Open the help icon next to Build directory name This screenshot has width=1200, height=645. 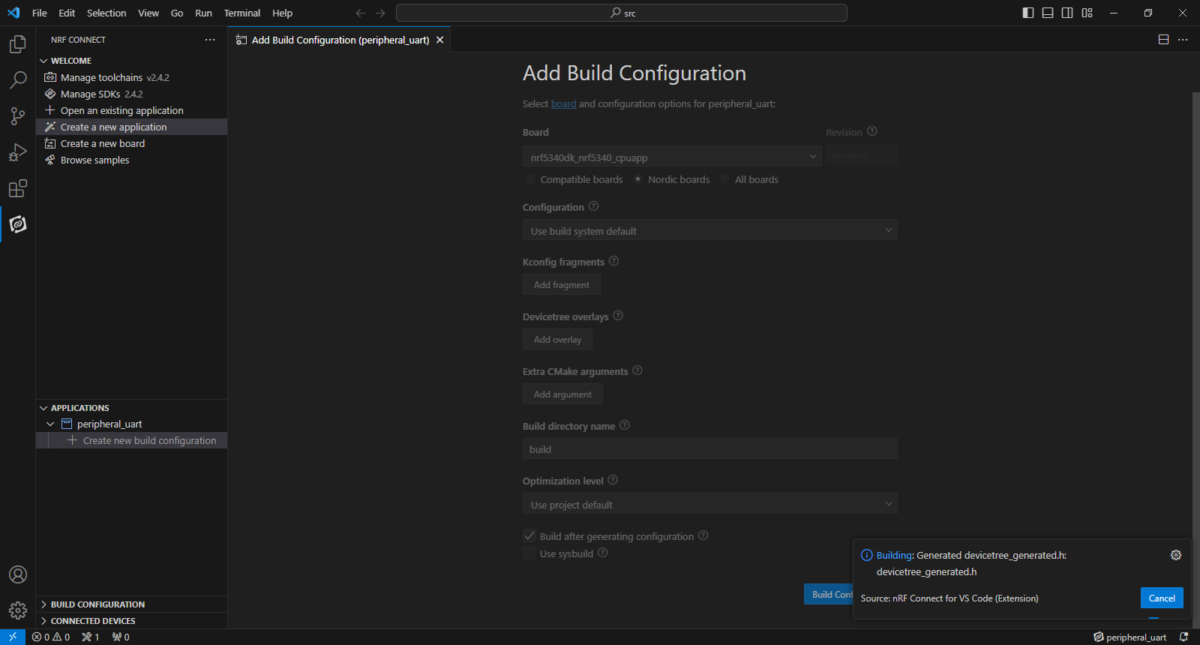pyautogui.click(x=625, y=425)
